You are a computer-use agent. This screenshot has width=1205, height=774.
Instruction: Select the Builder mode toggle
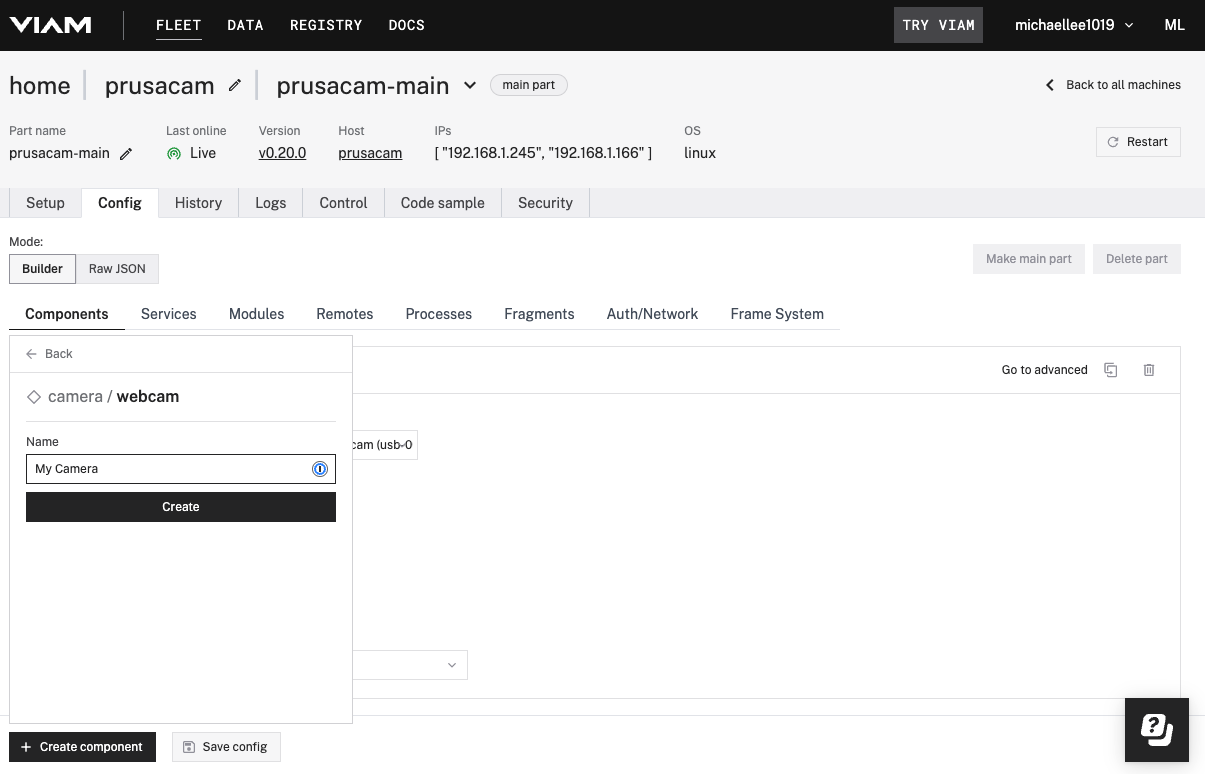tap(42, 268)
